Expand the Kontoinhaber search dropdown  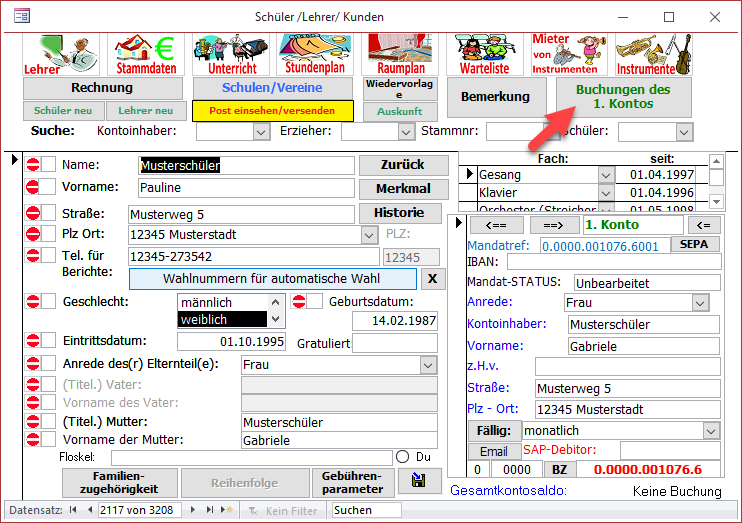[x=261, y=131]
